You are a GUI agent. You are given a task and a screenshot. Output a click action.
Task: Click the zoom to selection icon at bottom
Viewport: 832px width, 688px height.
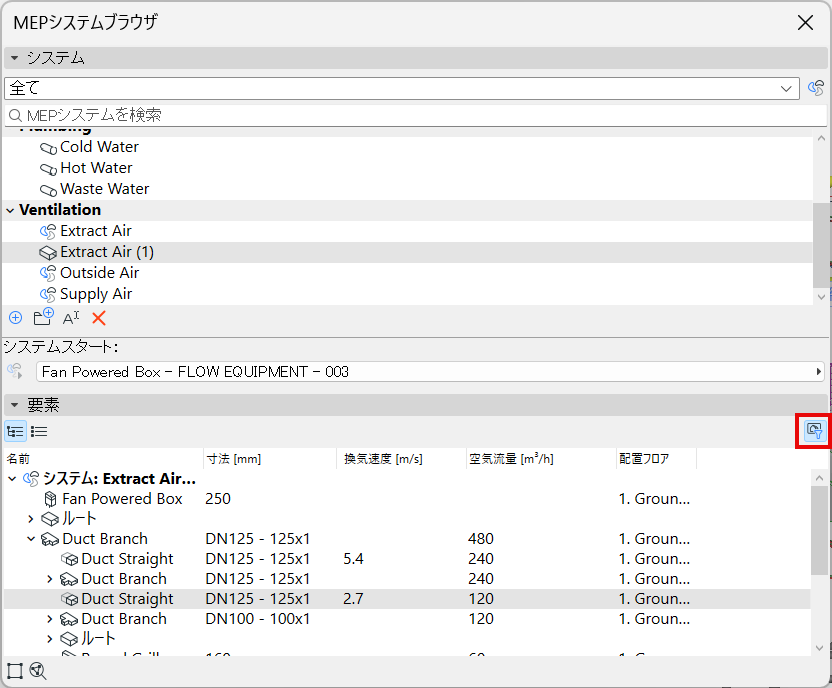pyautogui.click(x=38, y=671)
